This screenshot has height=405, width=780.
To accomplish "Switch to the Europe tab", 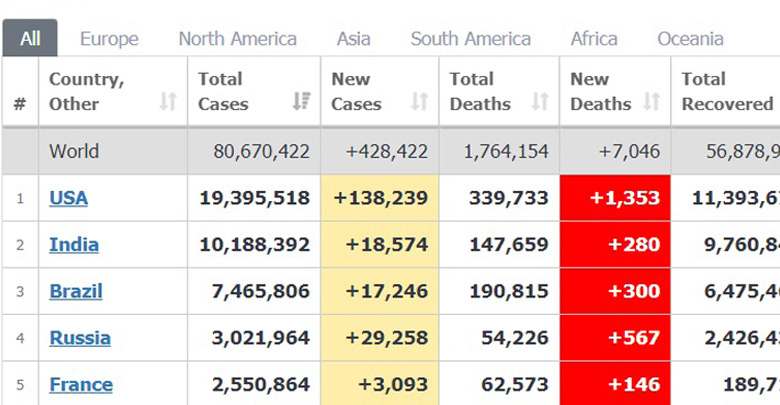I will tap(109, 39).
